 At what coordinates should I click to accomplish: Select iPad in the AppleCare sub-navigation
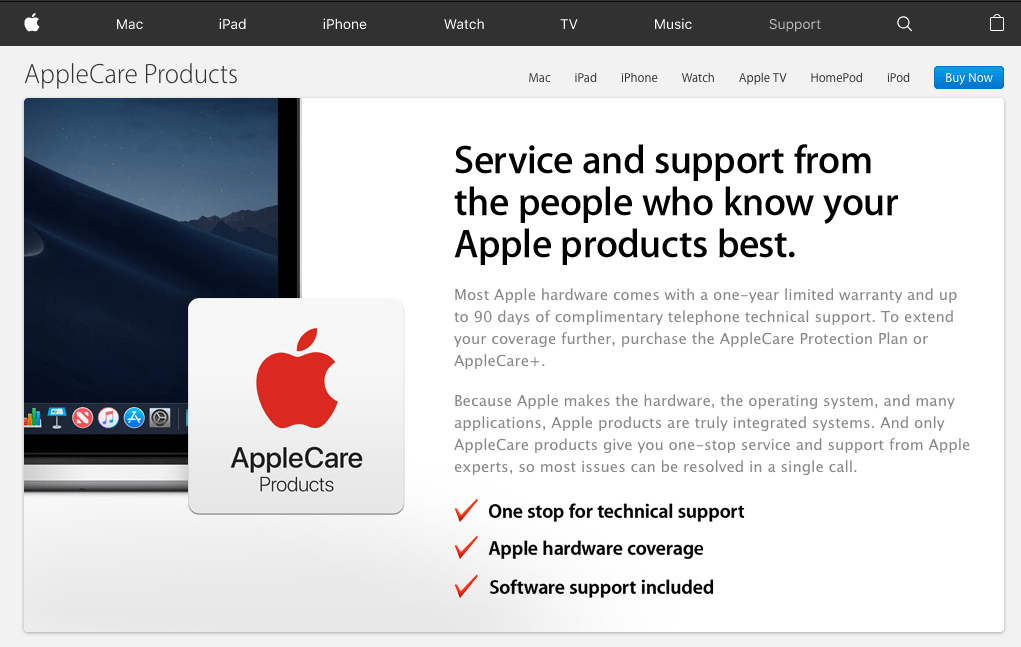tap(585, 77)
